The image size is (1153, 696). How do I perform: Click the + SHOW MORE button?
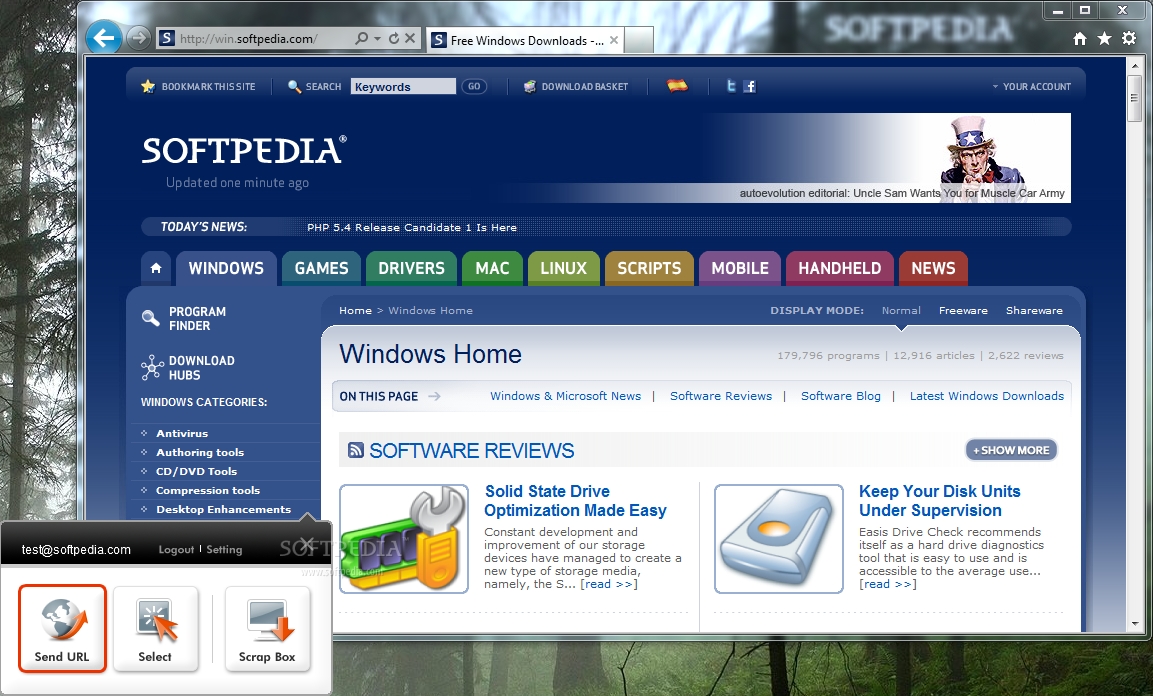point(1011,450)
